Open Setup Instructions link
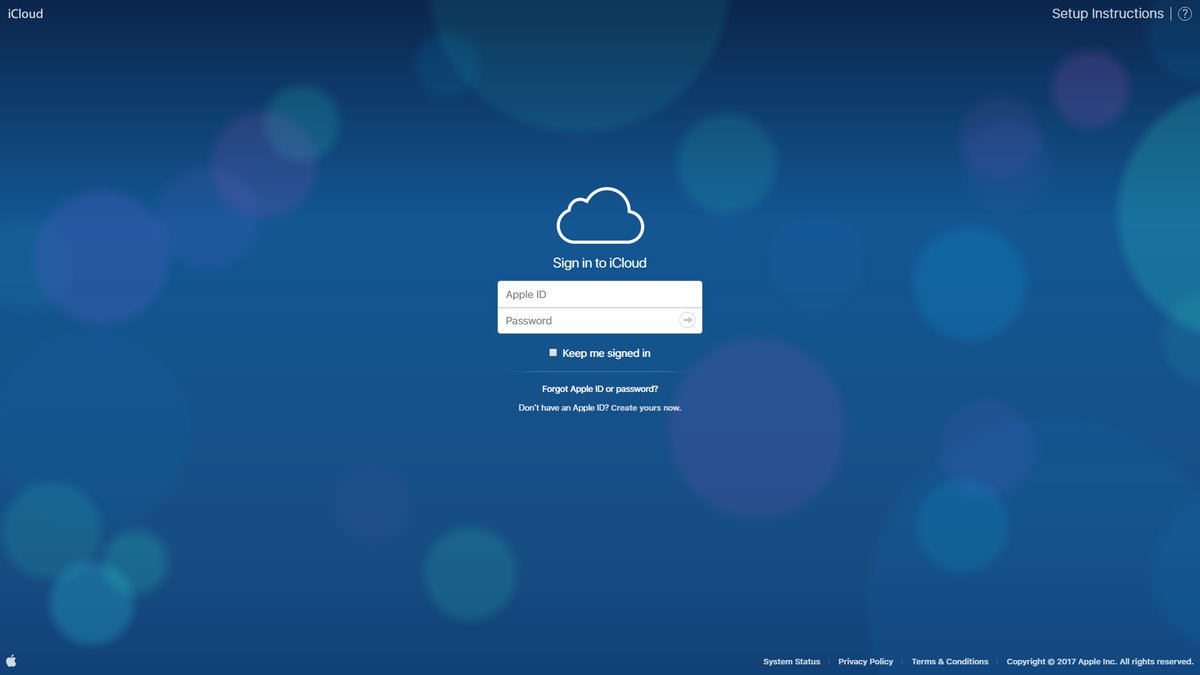The width and height of the screenshot is (1200, 675). pos(1108,14)
